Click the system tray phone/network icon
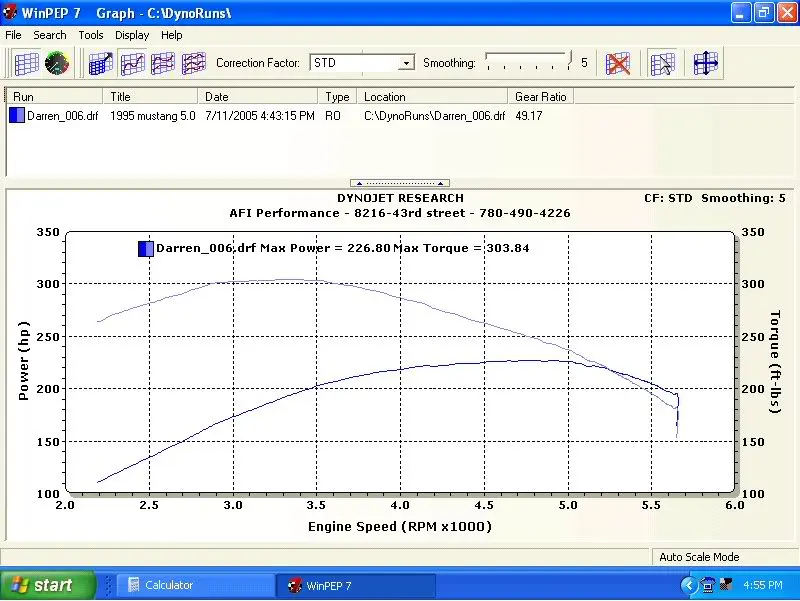 (708, 585)
